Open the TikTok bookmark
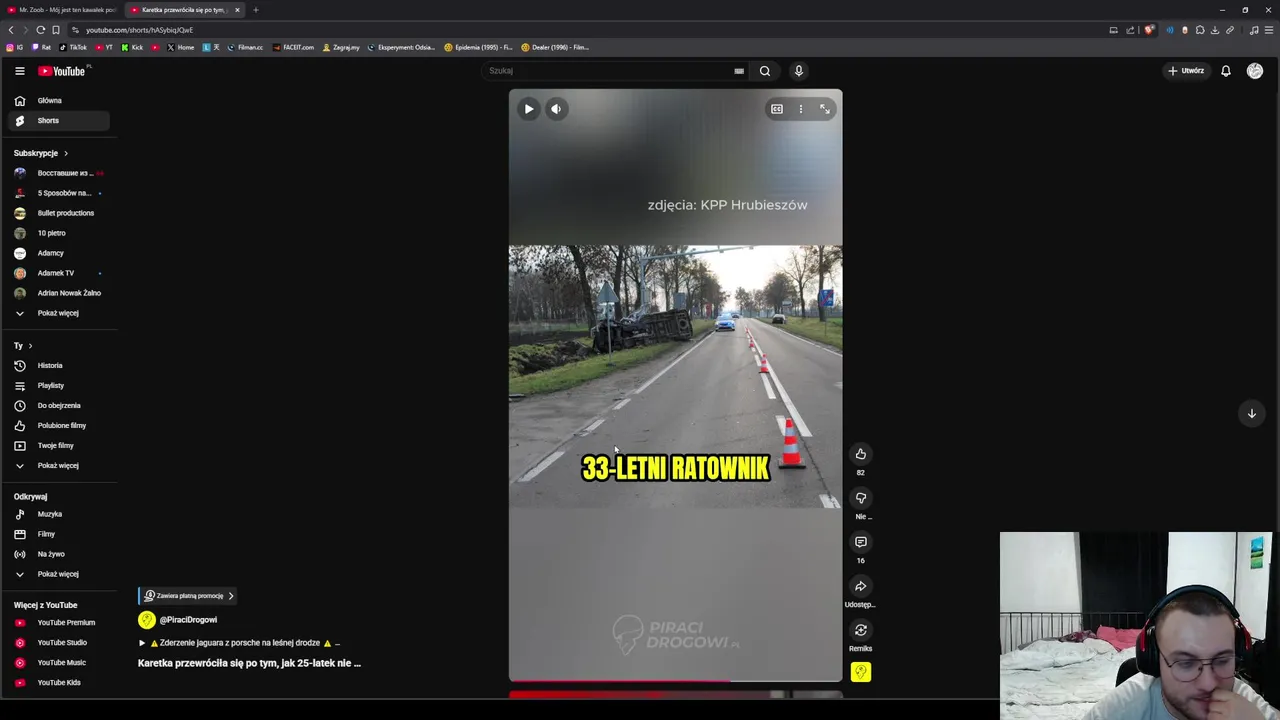 click(73, 47)
